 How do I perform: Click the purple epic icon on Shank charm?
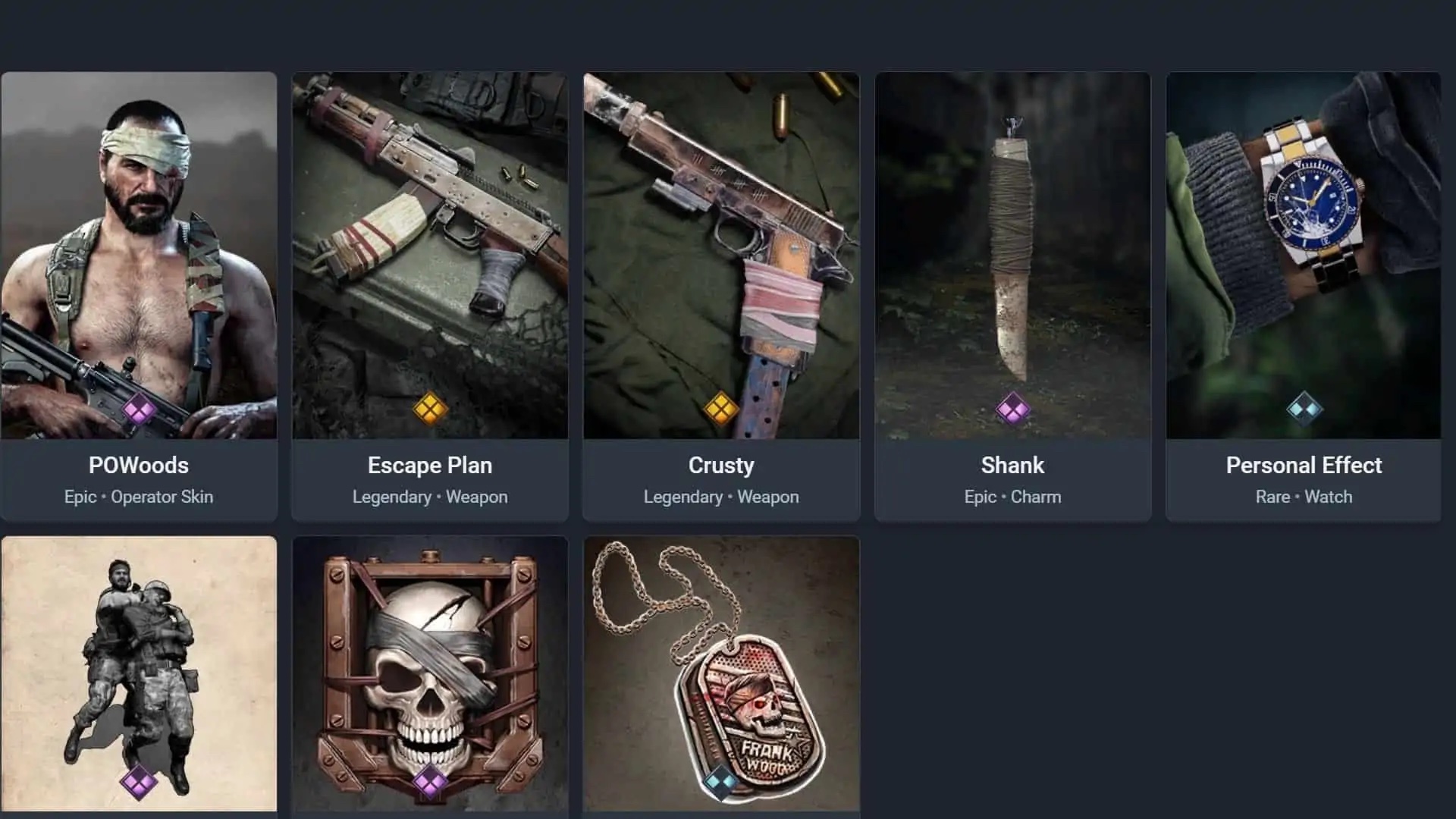click(x=1012, y=410)
